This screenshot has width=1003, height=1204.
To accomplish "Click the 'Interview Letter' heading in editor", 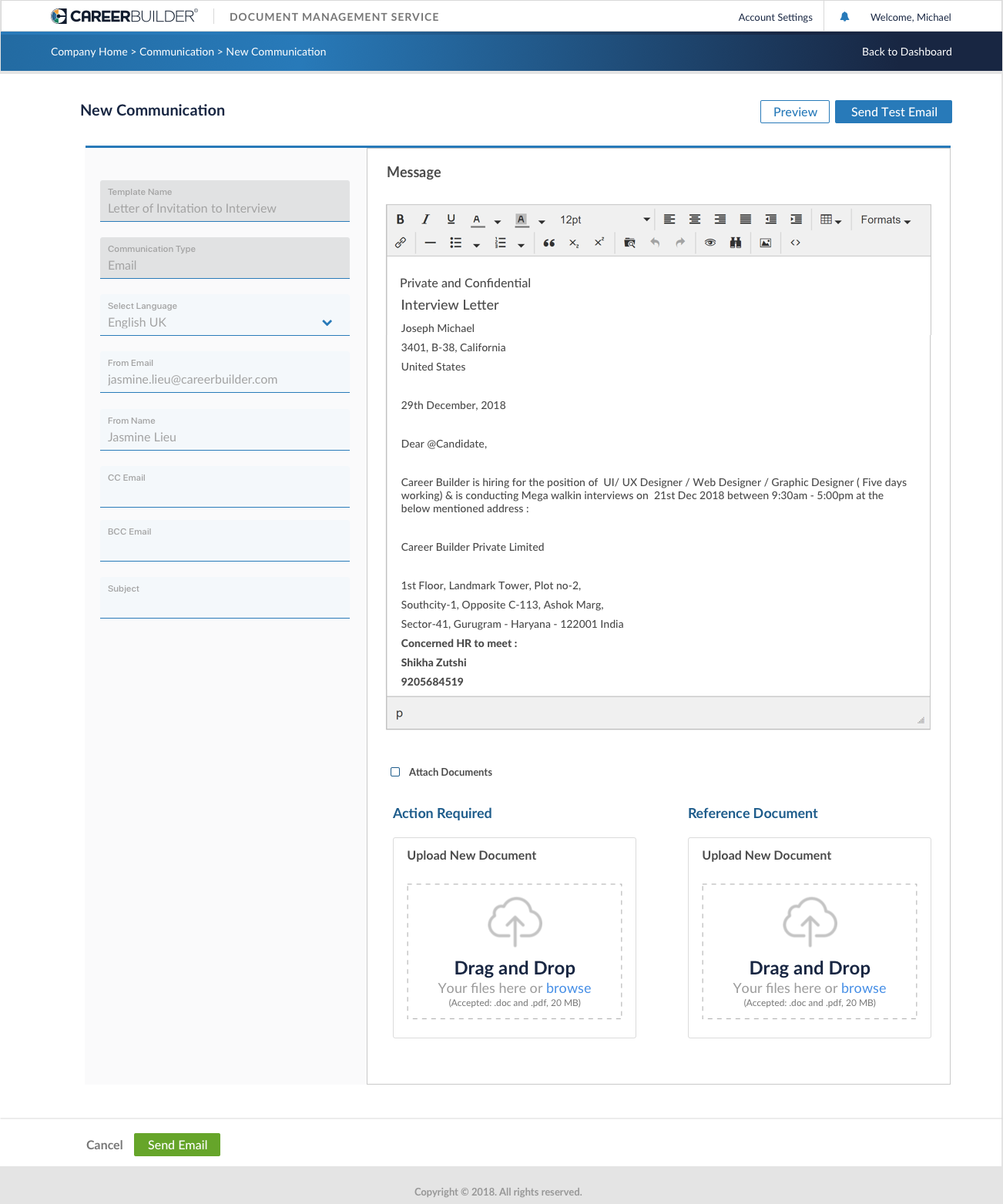I will 450,305.
